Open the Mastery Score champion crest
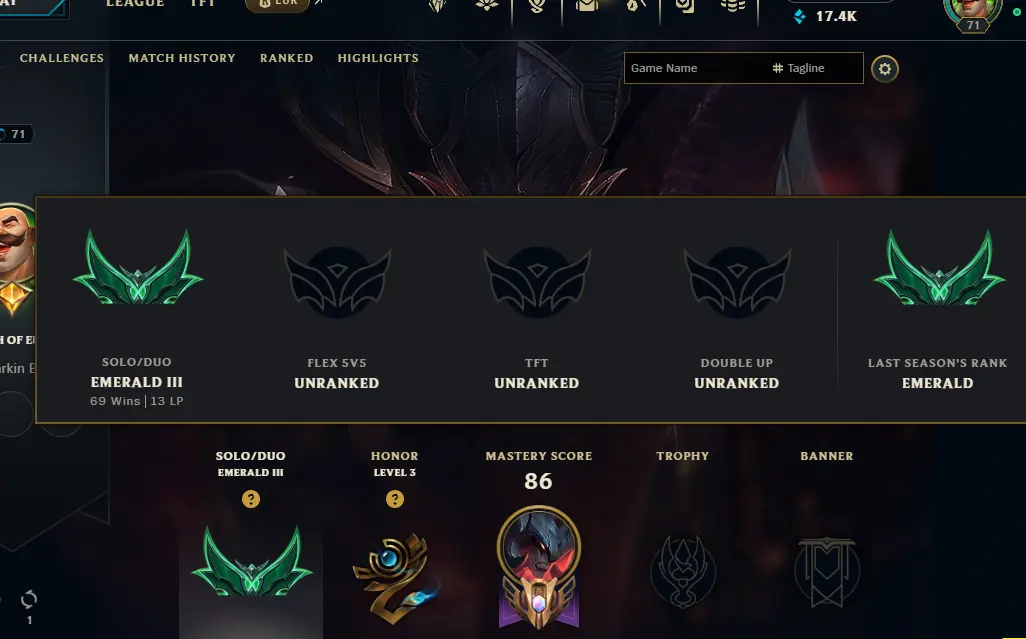1026x639 pixels. pos(539,566)
